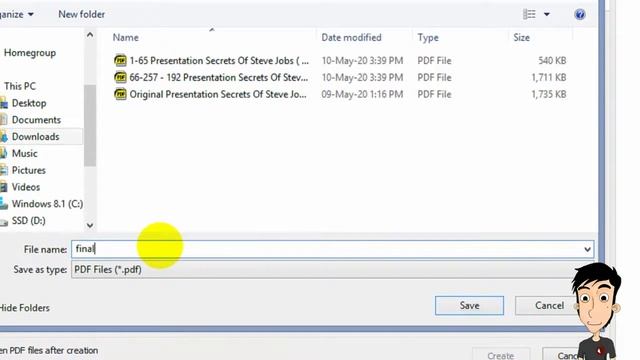
Task: Sort files by Size column
Action: 521,38
